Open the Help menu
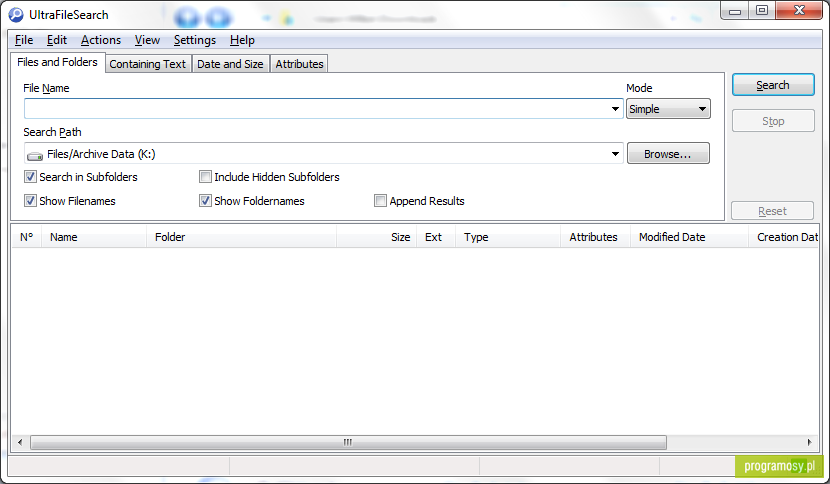This screenshot has width=830, height=484. pos(242,40)
